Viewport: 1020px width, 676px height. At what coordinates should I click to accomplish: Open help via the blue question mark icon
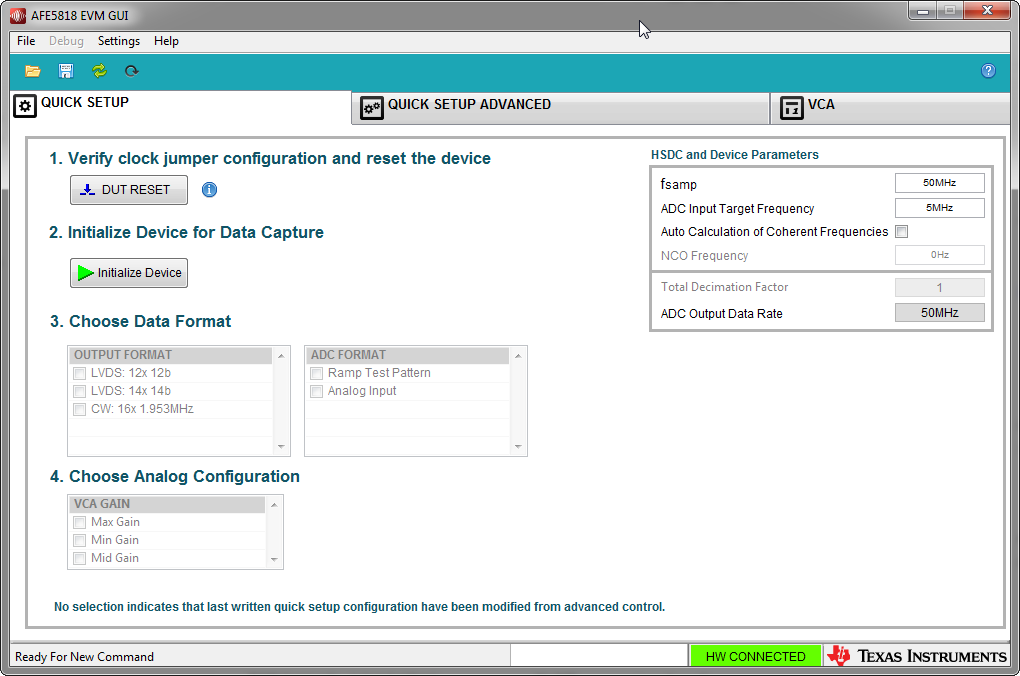(988, 71)
